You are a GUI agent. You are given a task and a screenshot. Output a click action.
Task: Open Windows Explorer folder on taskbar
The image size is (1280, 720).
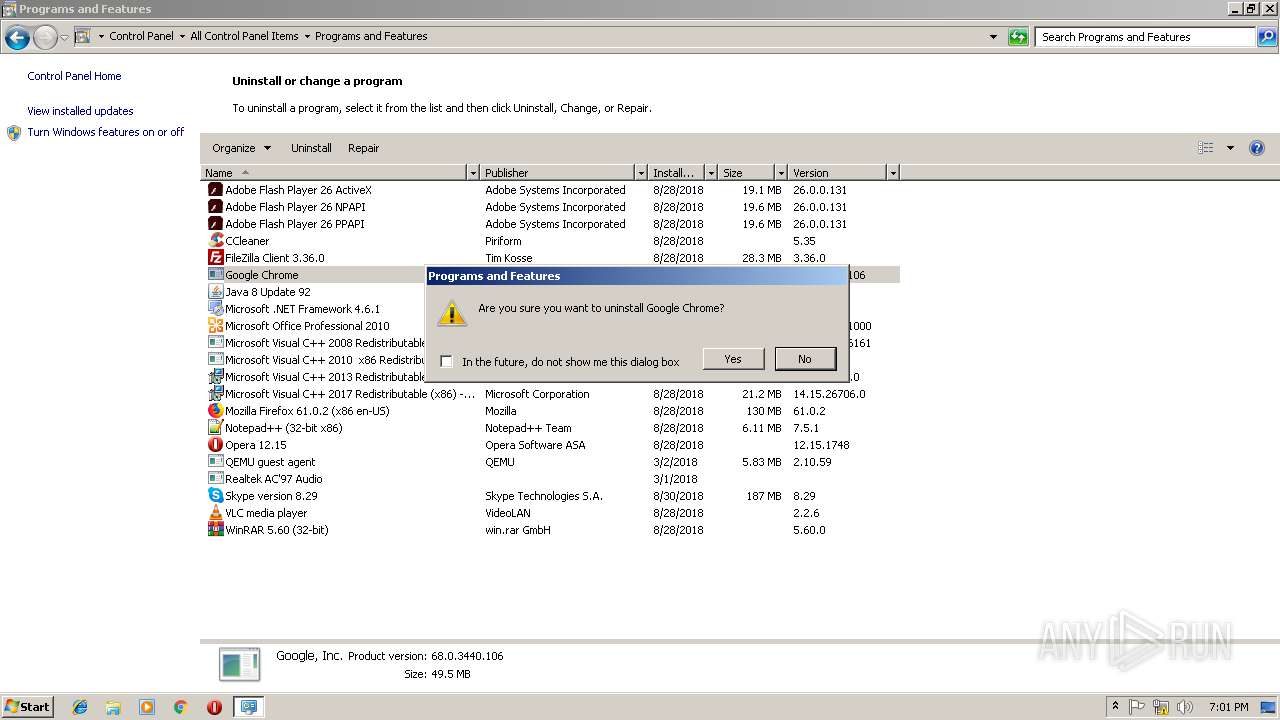(x=113, y=707)
